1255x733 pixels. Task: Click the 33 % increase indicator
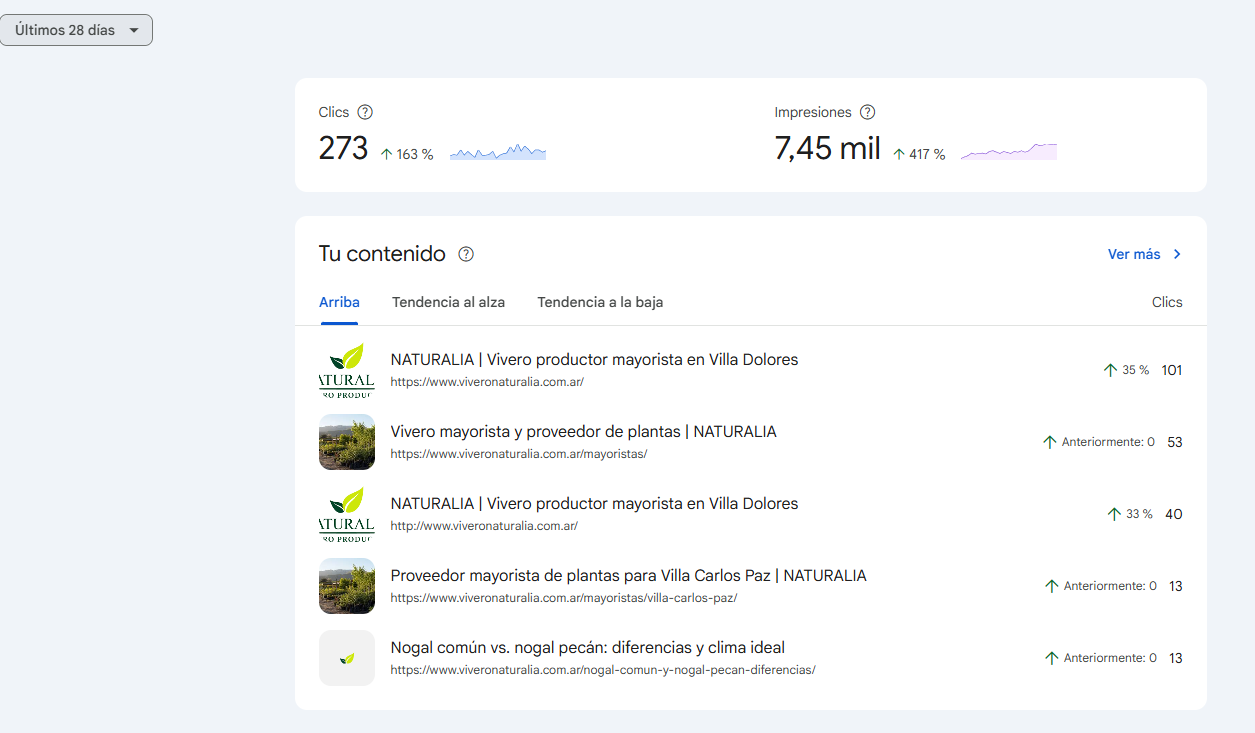click(1130, 514)
